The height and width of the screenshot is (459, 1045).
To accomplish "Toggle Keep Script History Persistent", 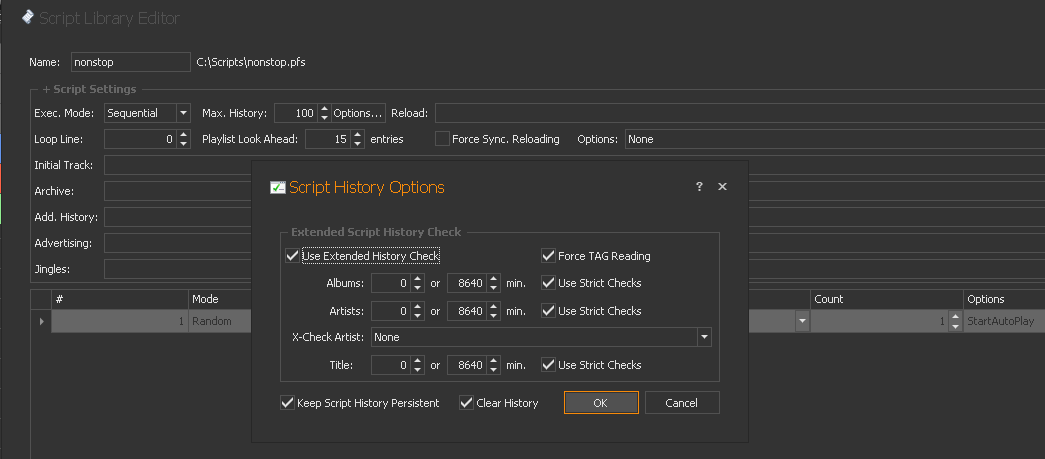I will pos(287,403).
